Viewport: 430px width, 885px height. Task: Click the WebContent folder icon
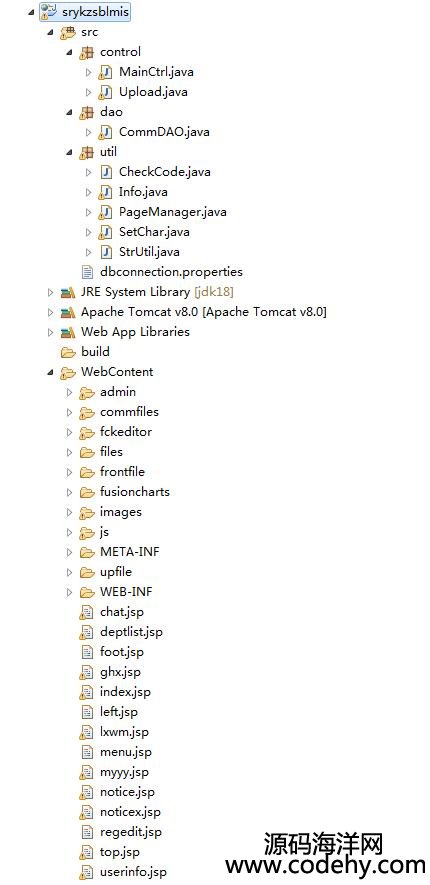click(x=68, y=372)
